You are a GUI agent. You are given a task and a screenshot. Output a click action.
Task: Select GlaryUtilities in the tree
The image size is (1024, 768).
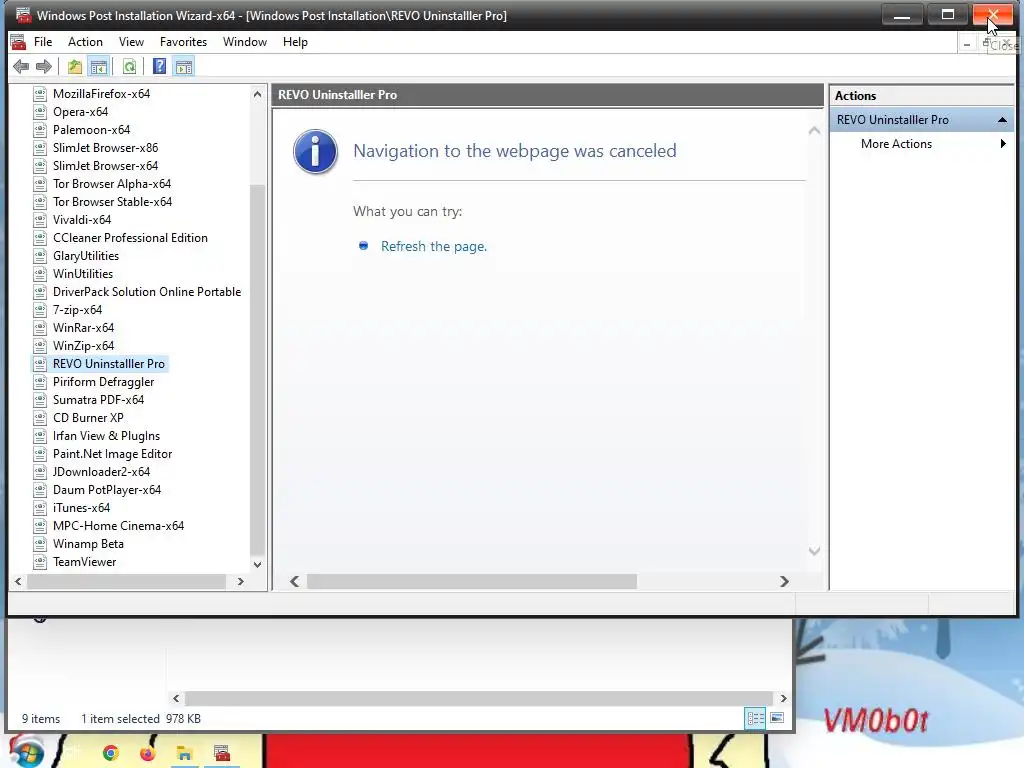click(86, 256)
